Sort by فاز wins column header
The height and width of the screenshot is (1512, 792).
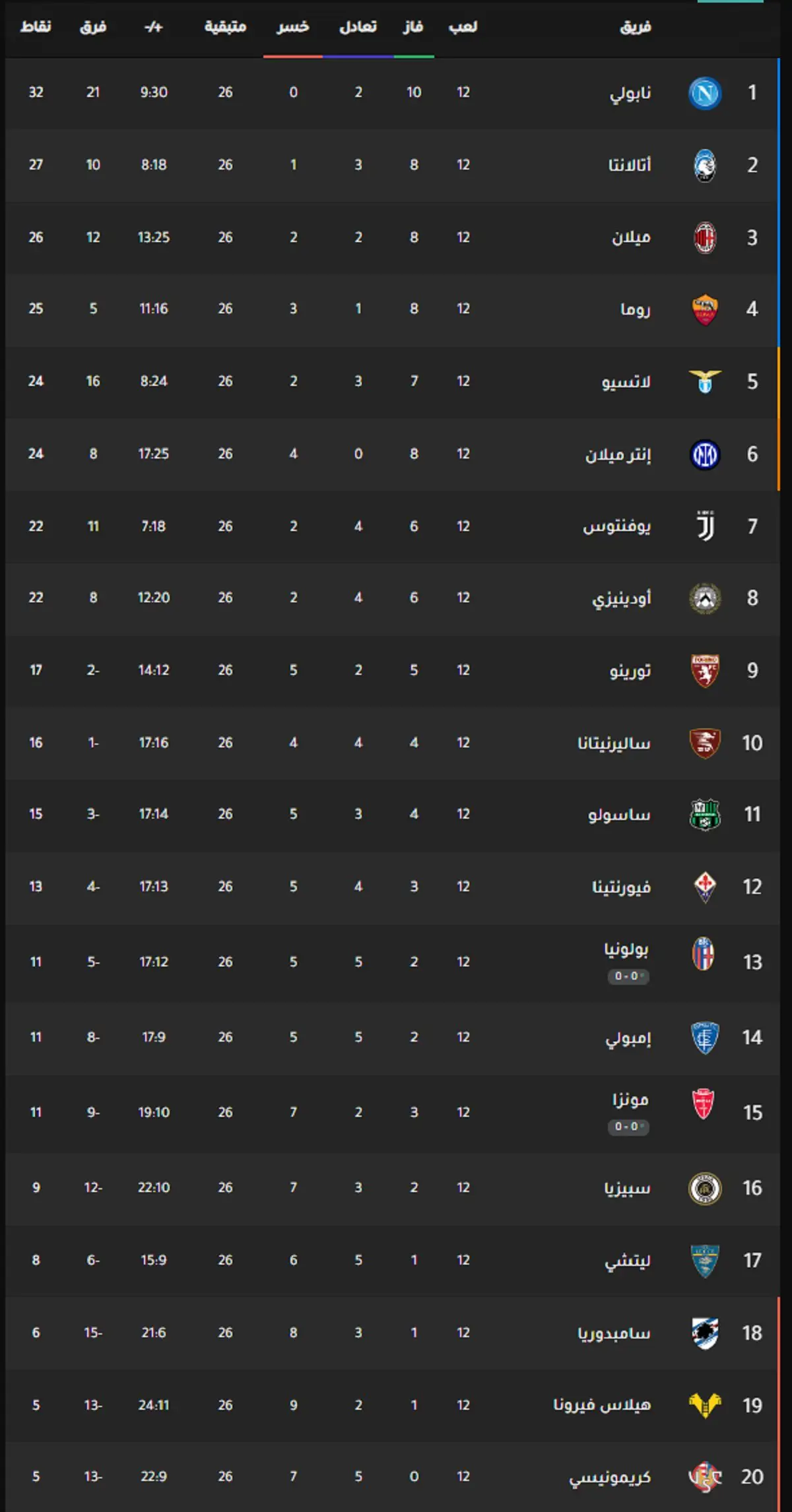point(413,27)
